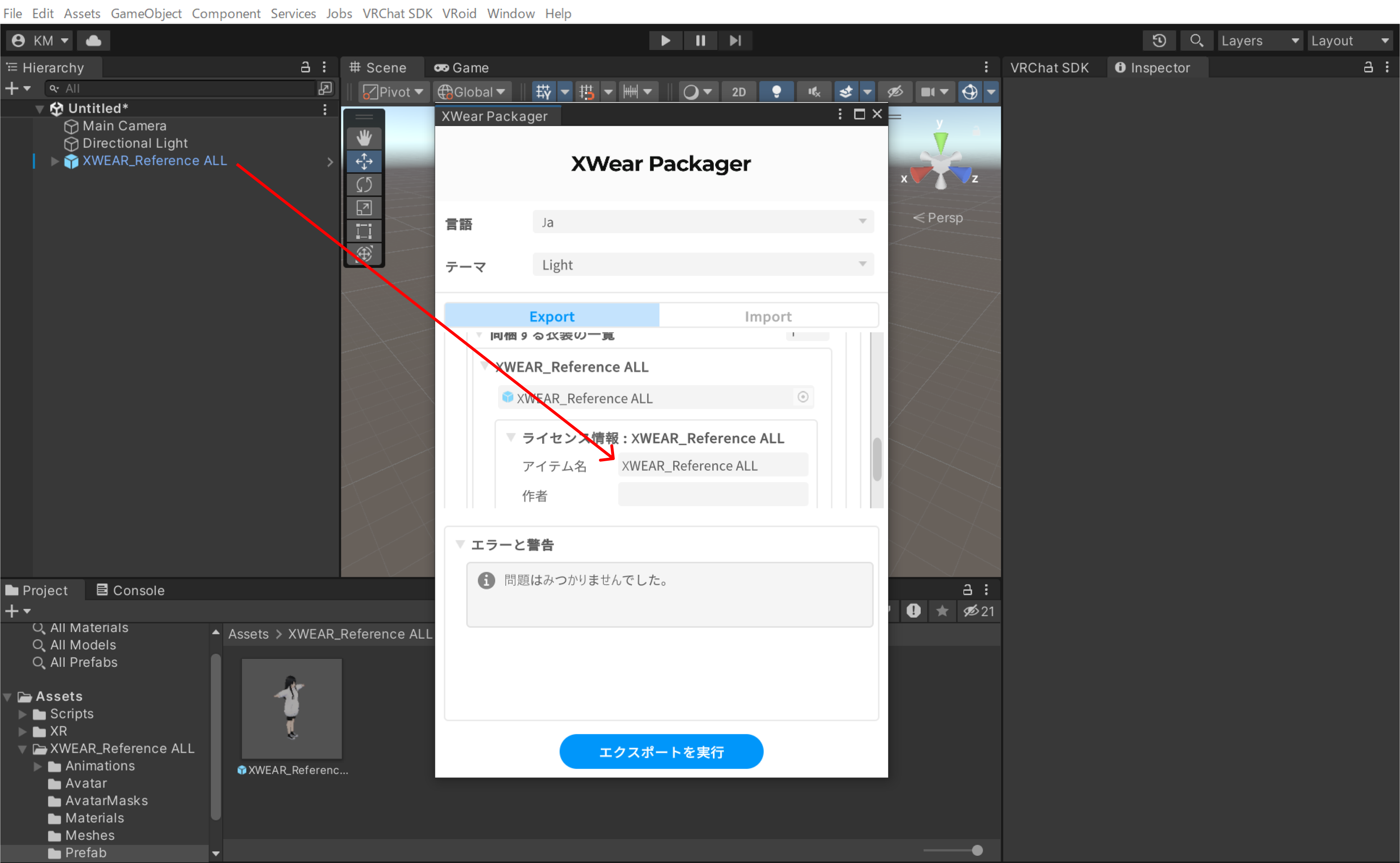Open the 言語 language dropdown
Image resolution: width=1400 pixels, height=863 pixels.
pos(703,222)
